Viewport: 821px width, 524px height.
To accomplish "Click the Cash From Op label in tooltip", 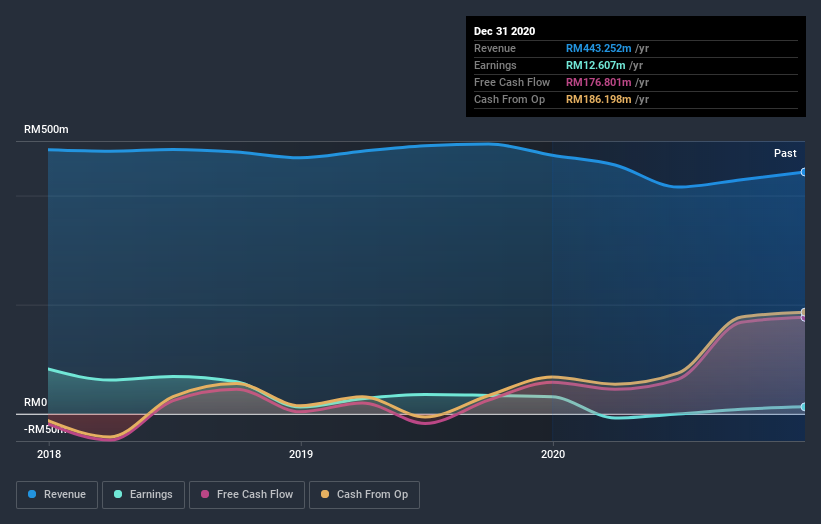I will (x=509, y=99).
